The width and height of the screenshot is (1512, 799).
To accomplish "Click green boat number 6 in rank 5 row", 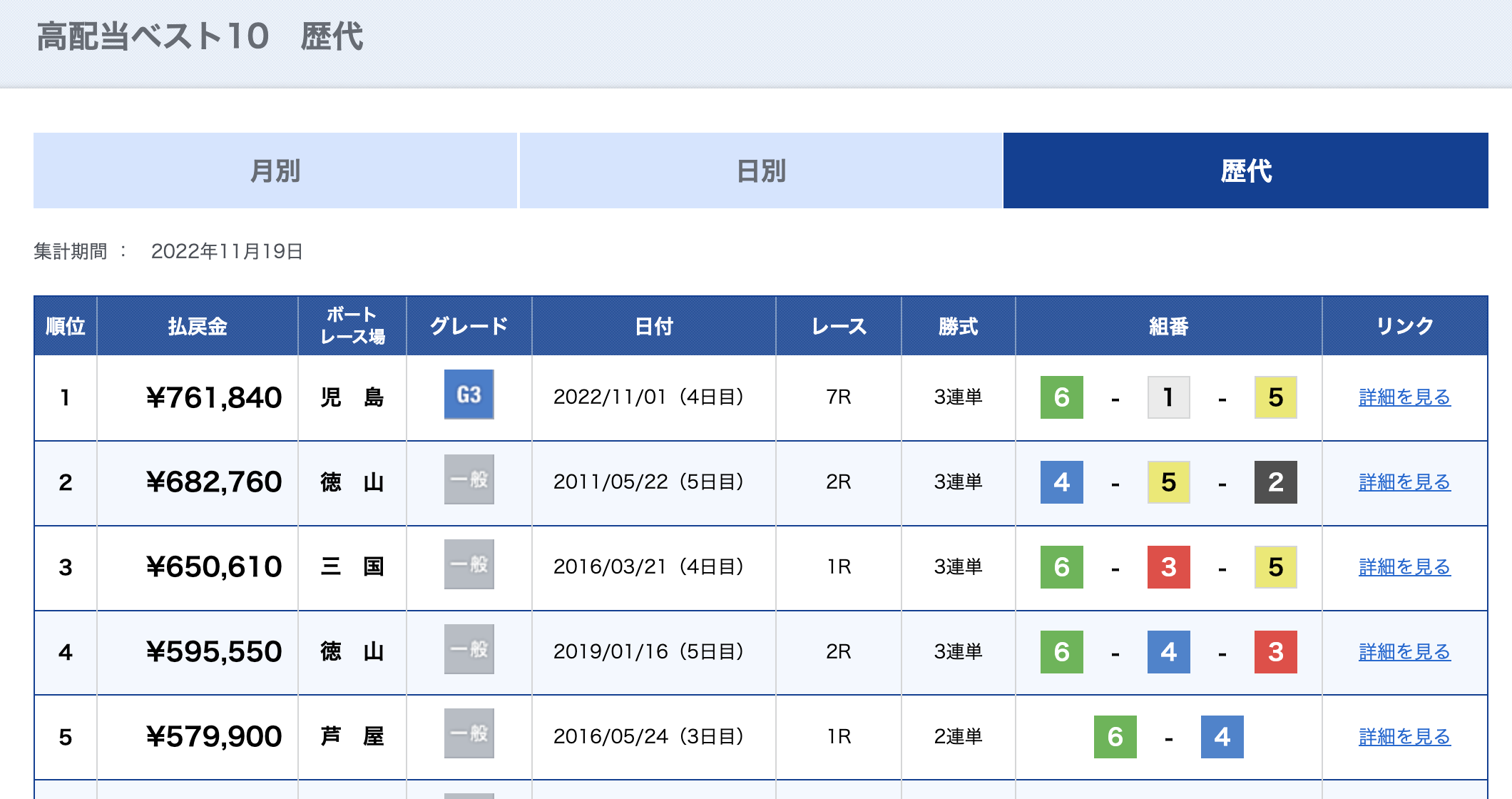I will coord(1115,737).
